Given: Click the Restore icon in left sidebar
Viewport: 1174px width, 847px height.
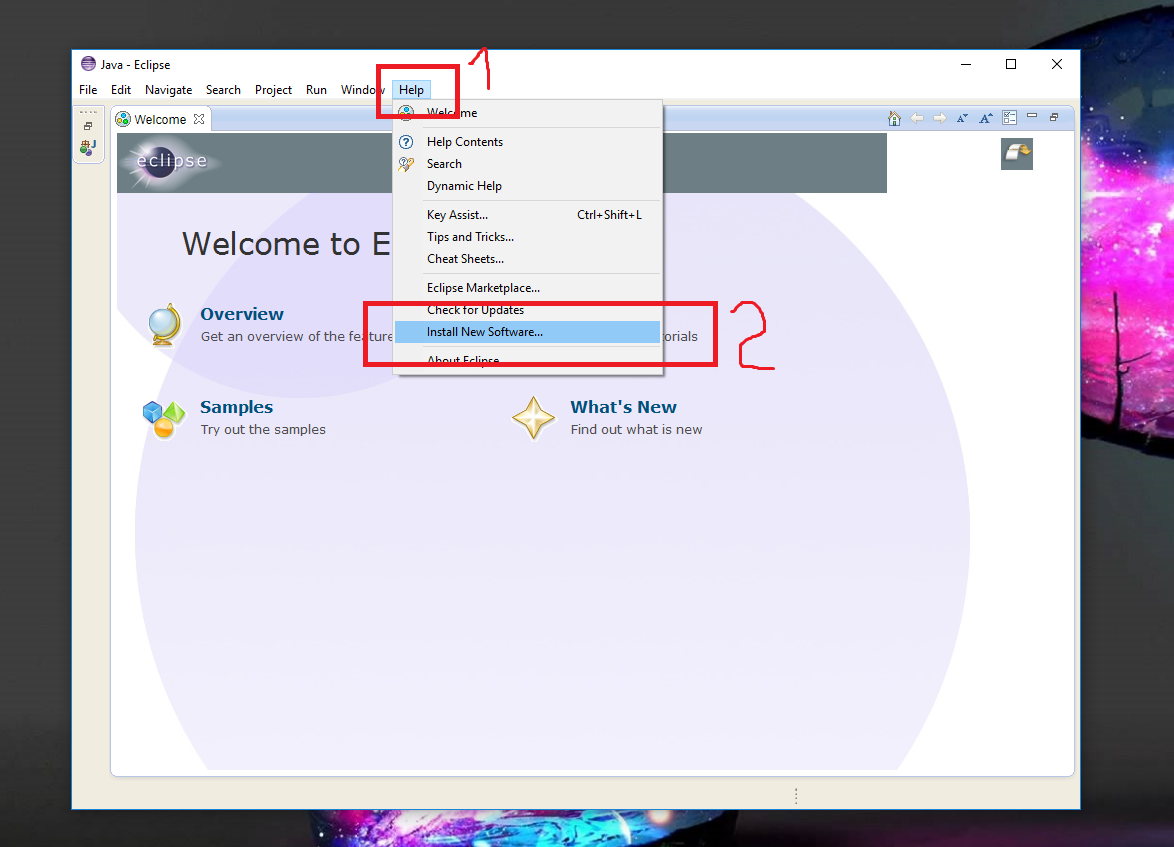Looking at the screenshot, I should click(88, 127).
